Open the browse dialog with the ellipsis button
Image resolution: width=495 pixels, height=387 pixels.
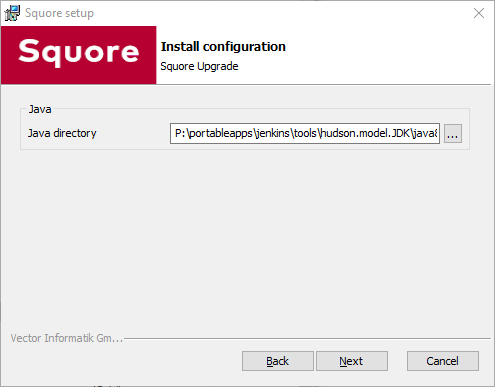(453, 133)
